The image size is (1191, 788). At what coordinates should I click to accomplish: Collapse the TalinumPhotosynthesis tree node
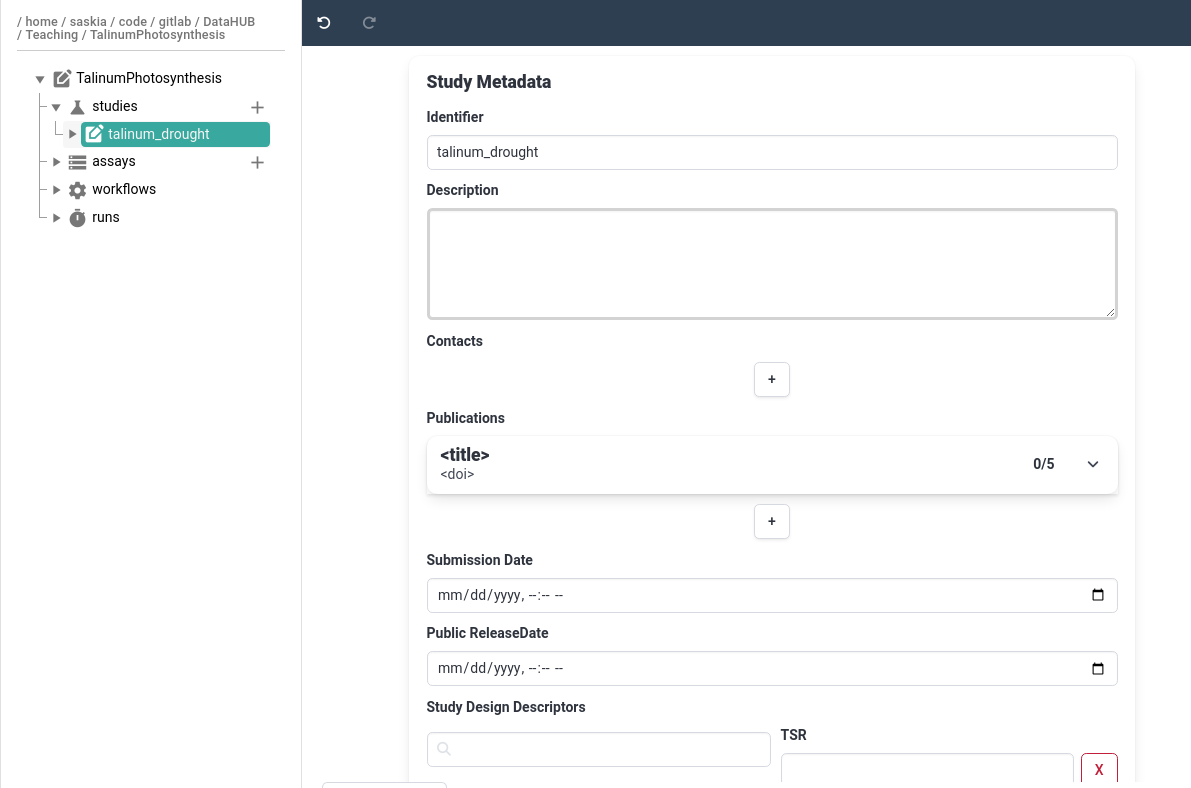[40, 79]
